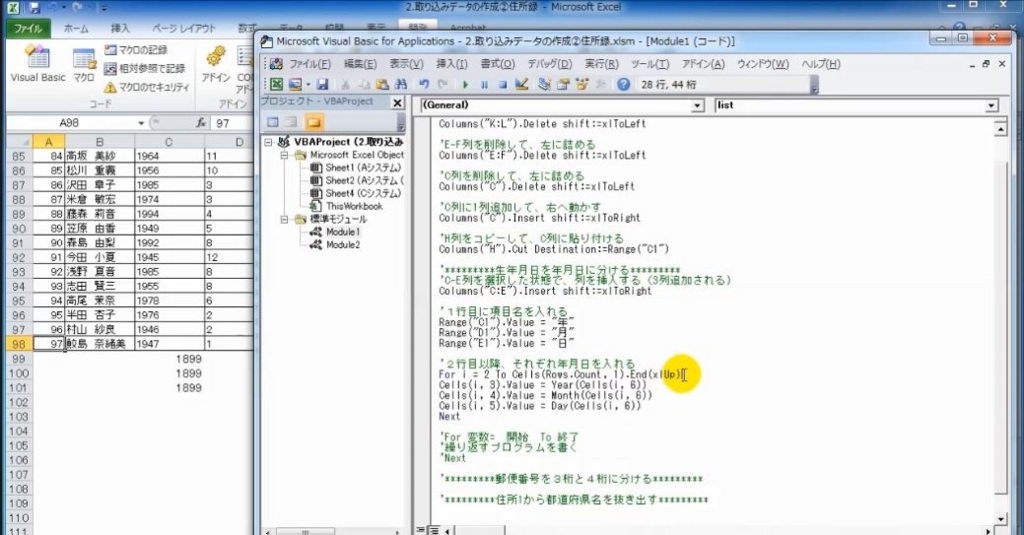Open the 実行(R) menu

tap(601, 64)
